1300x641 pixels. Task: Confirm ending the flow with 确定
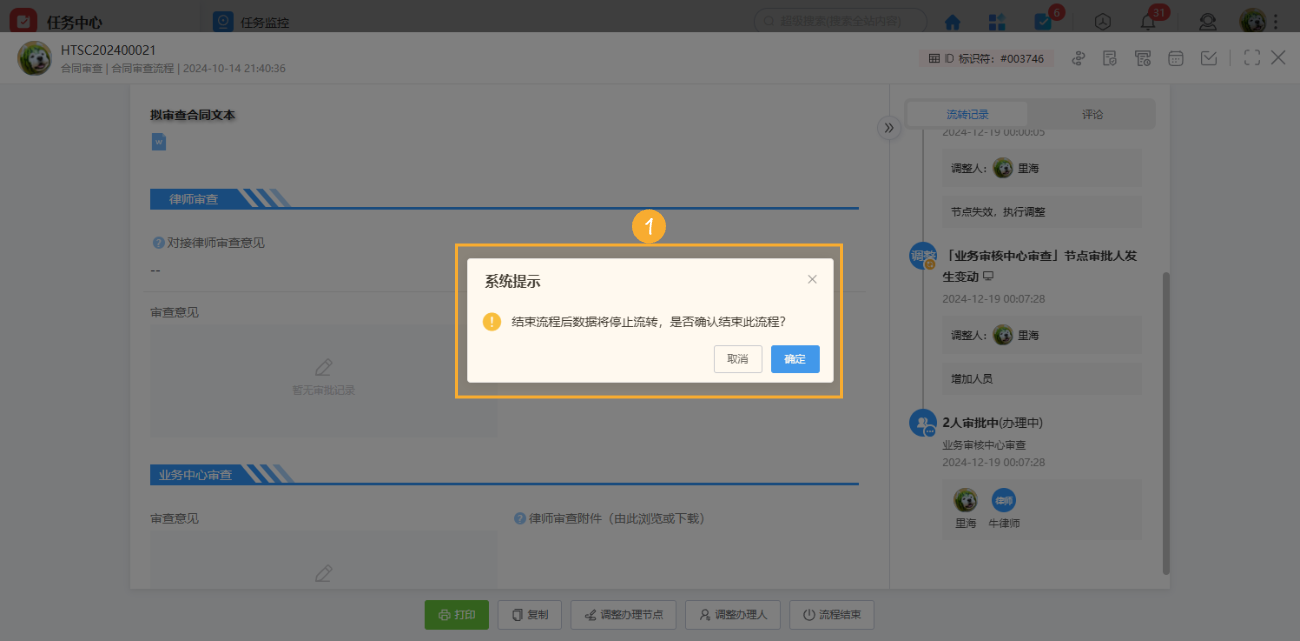(794, 359)
